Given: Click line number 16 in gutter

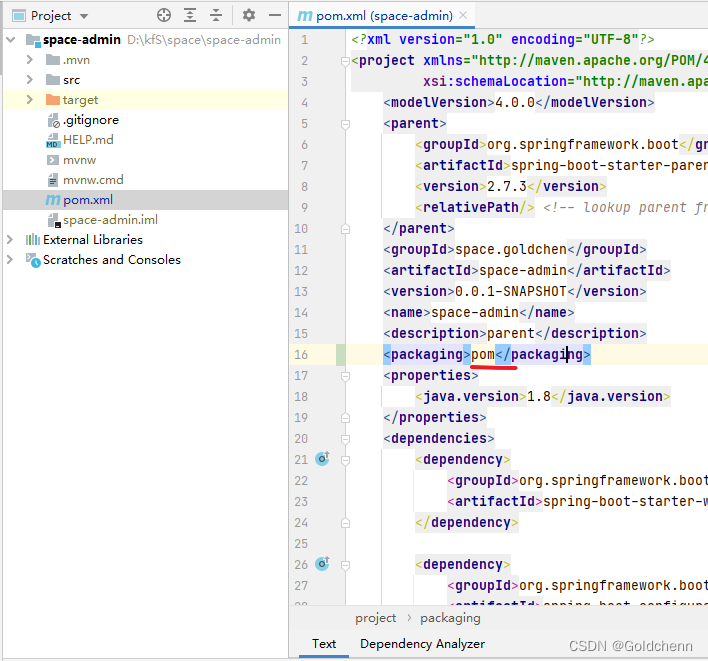Looking at the screenshot, I should coord(301,355).
